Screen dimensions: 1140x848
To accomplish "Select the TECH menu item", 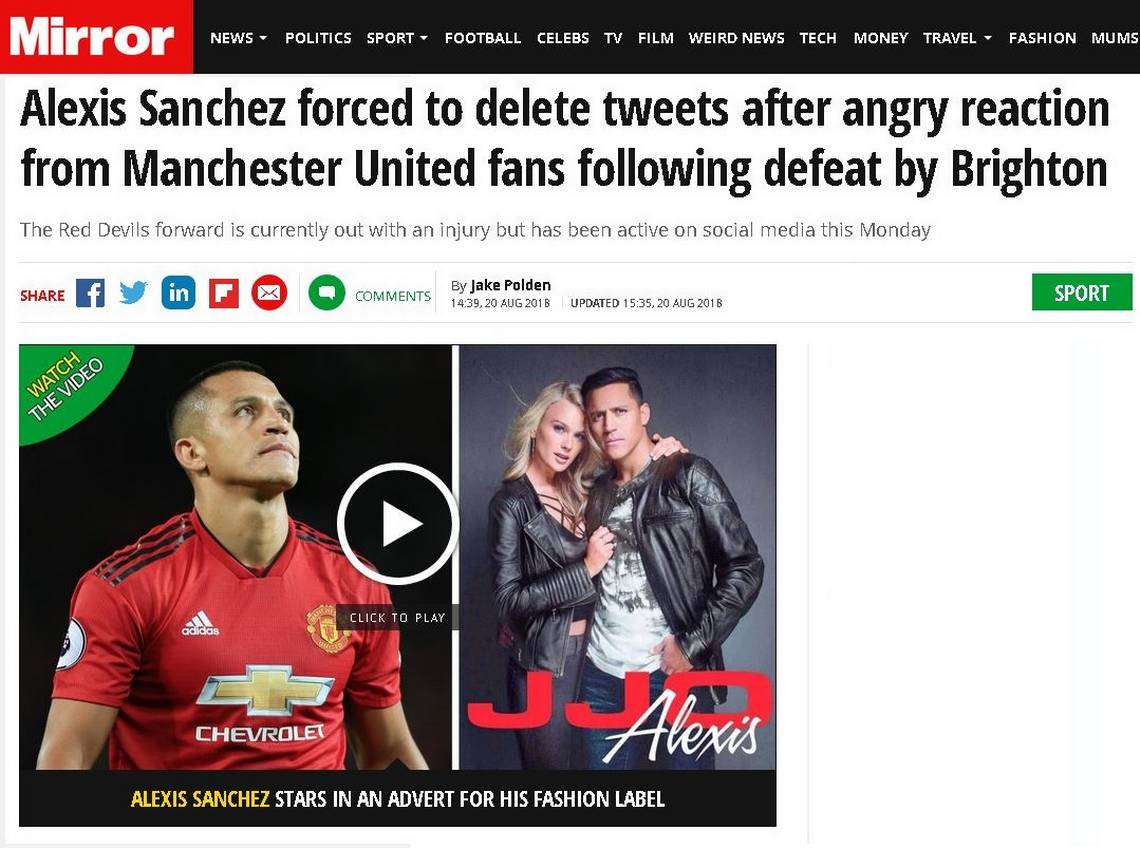I will [818, 38].
